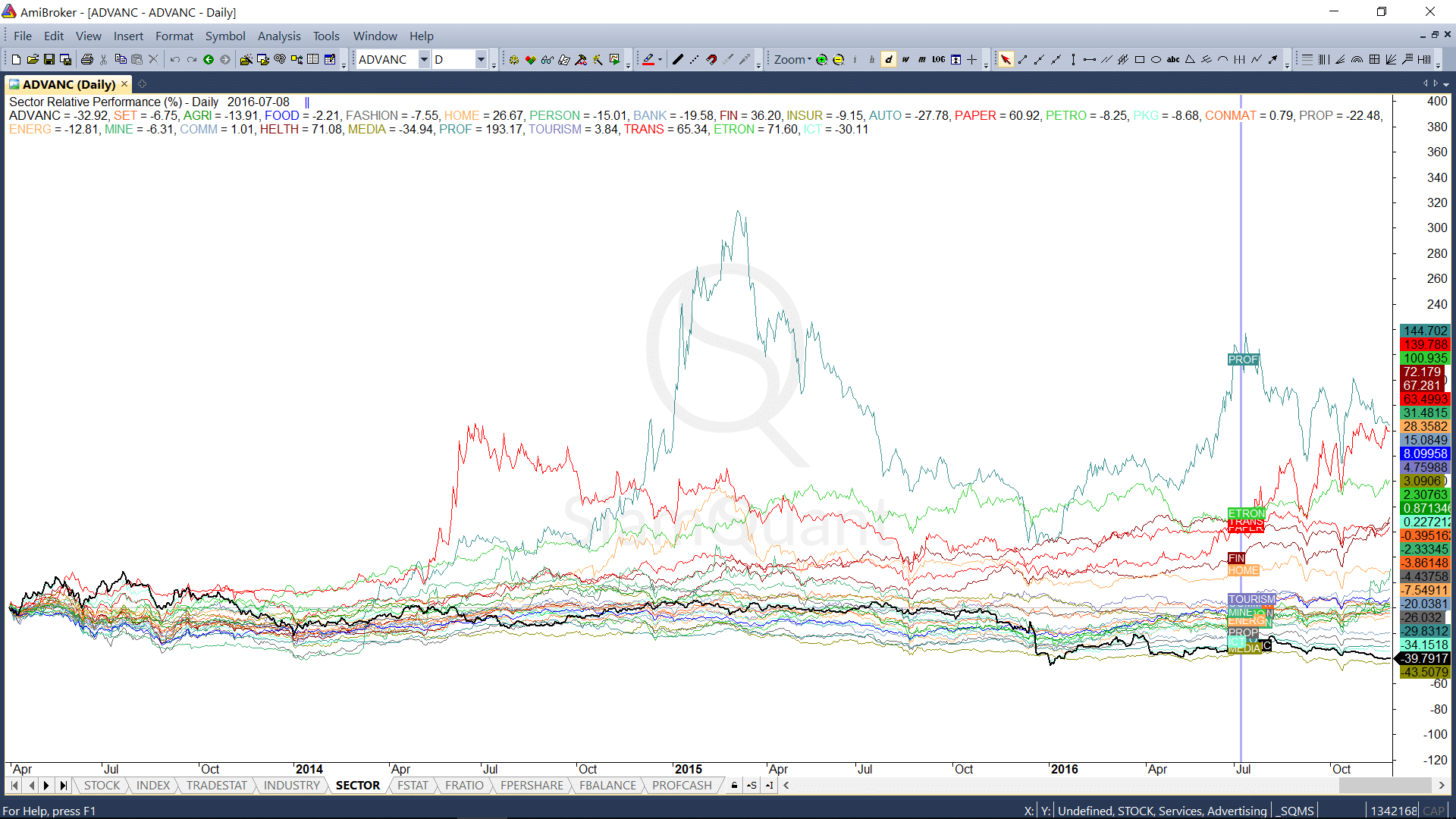Toggle the LOG scale button
The image size is (1456, 819).
coord(938,59)
